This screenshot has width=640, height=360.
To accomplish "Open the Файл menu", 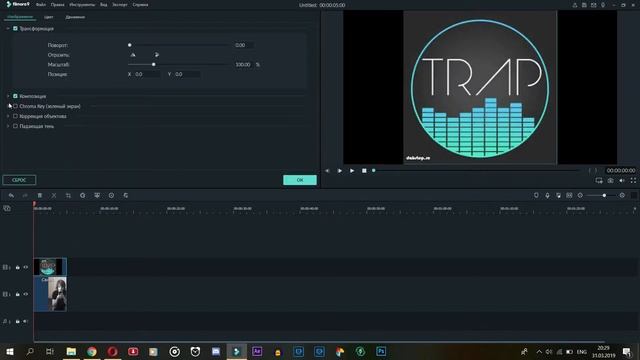I will click(x=41, y=5).
